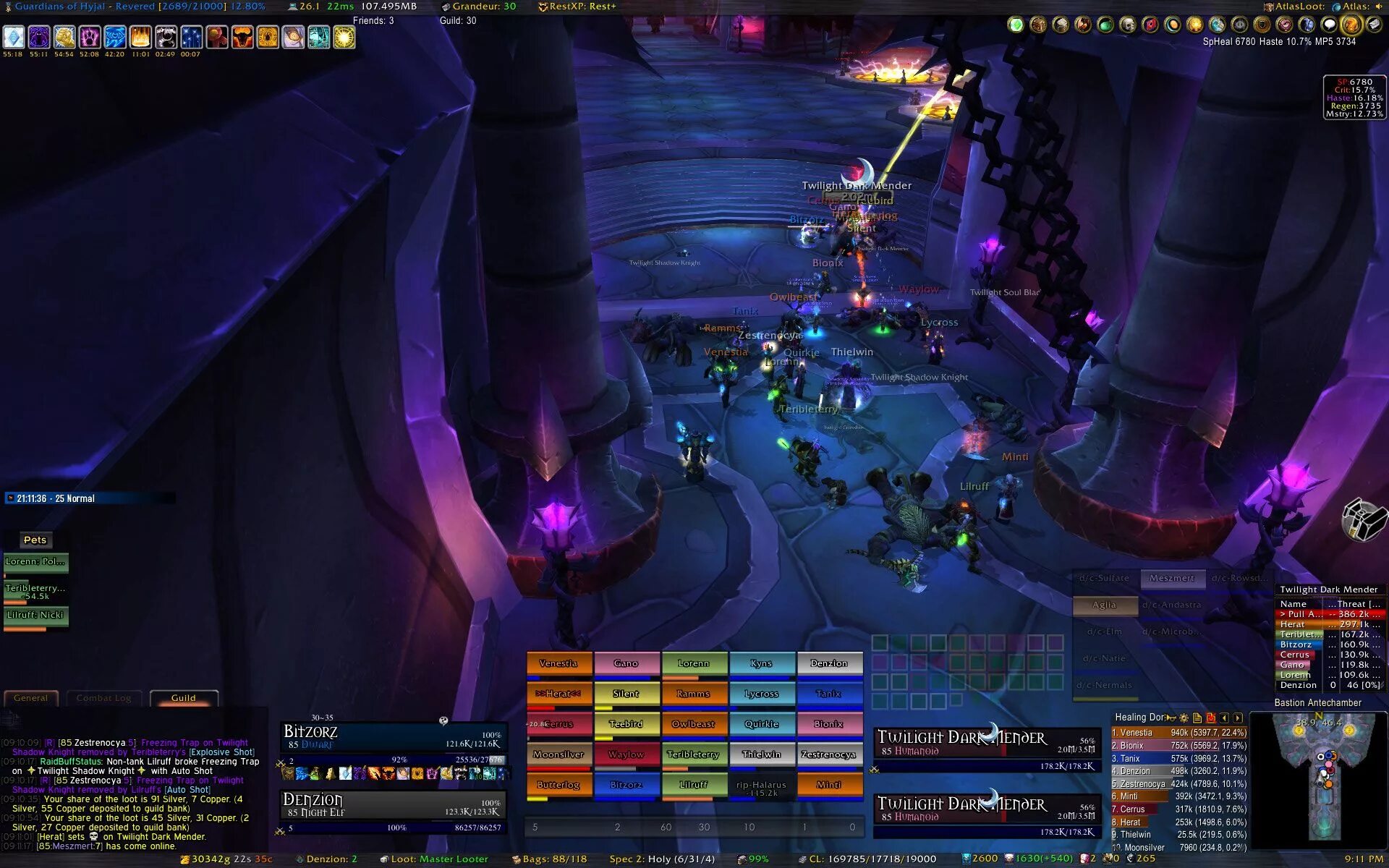
Task: Select the spell icon first slot action bar
Action: (x=15, y=37)
